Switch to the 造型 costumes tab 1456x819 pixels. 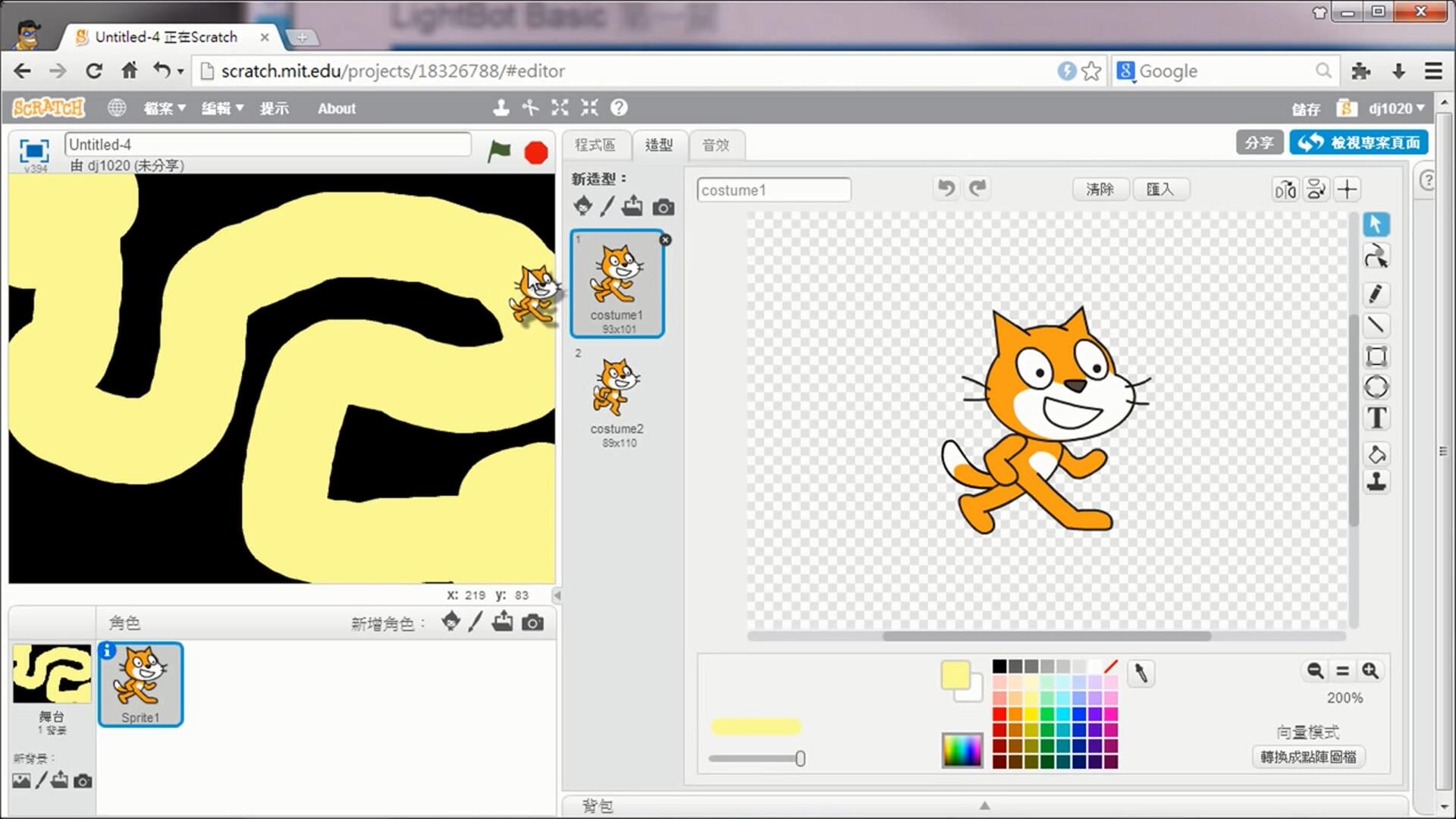coord(659,145)
